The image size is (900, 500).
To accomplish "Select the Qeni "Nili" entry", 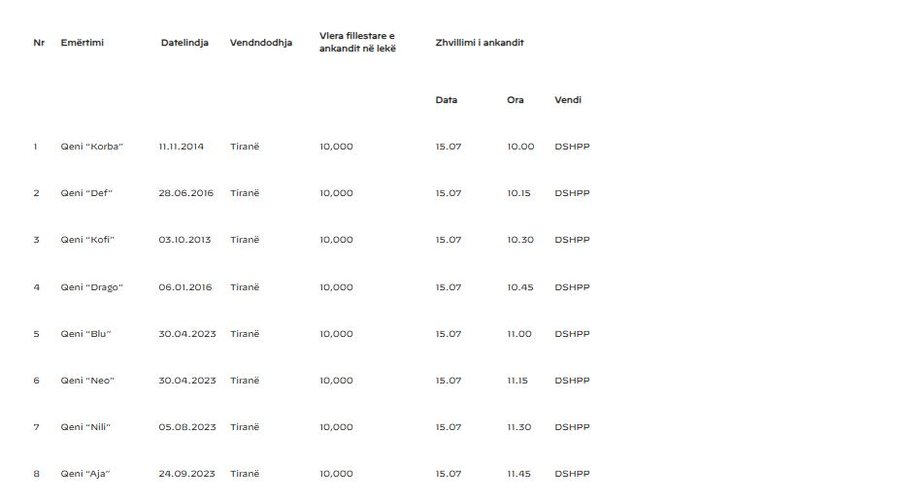I will point(86,427).
